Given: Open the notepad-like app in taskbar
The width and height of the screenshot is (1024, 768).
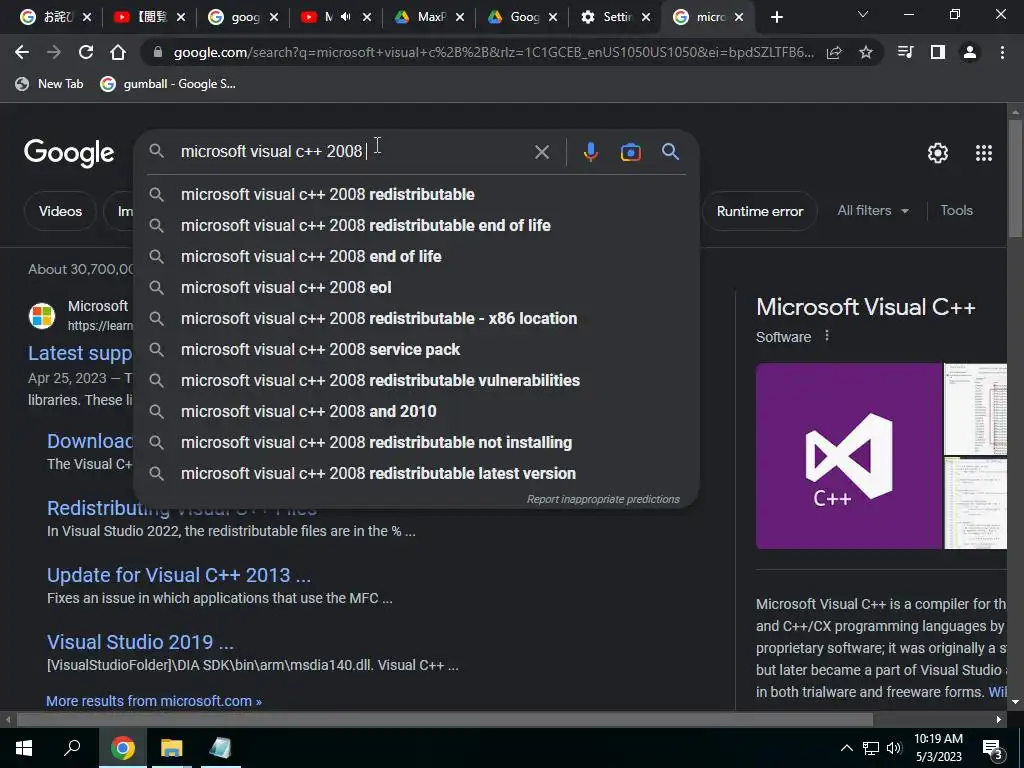Looking at the screenshot, I should pos(220,748).
